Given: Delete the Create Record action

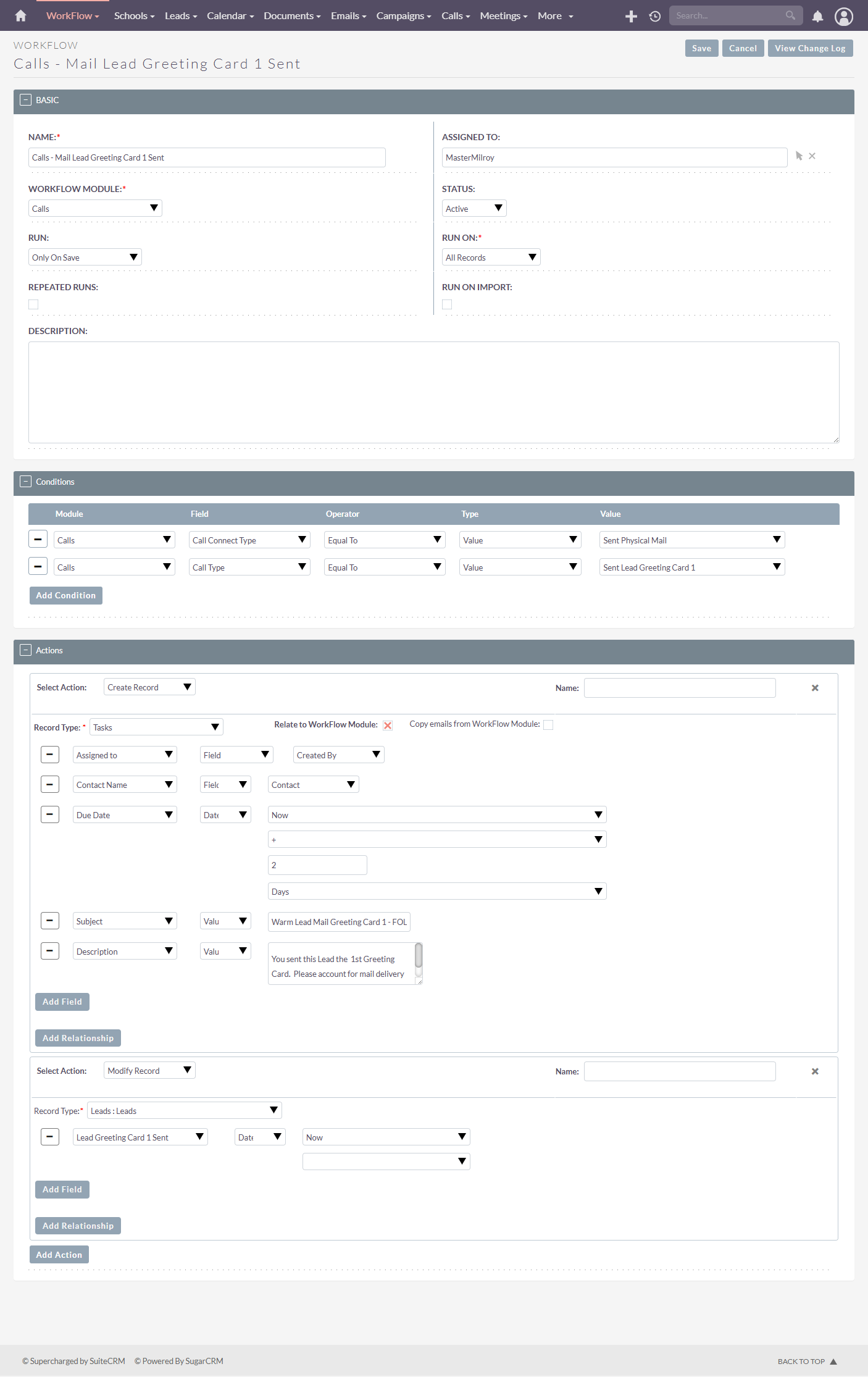Looking at the screenshot, I should [815, 688].
